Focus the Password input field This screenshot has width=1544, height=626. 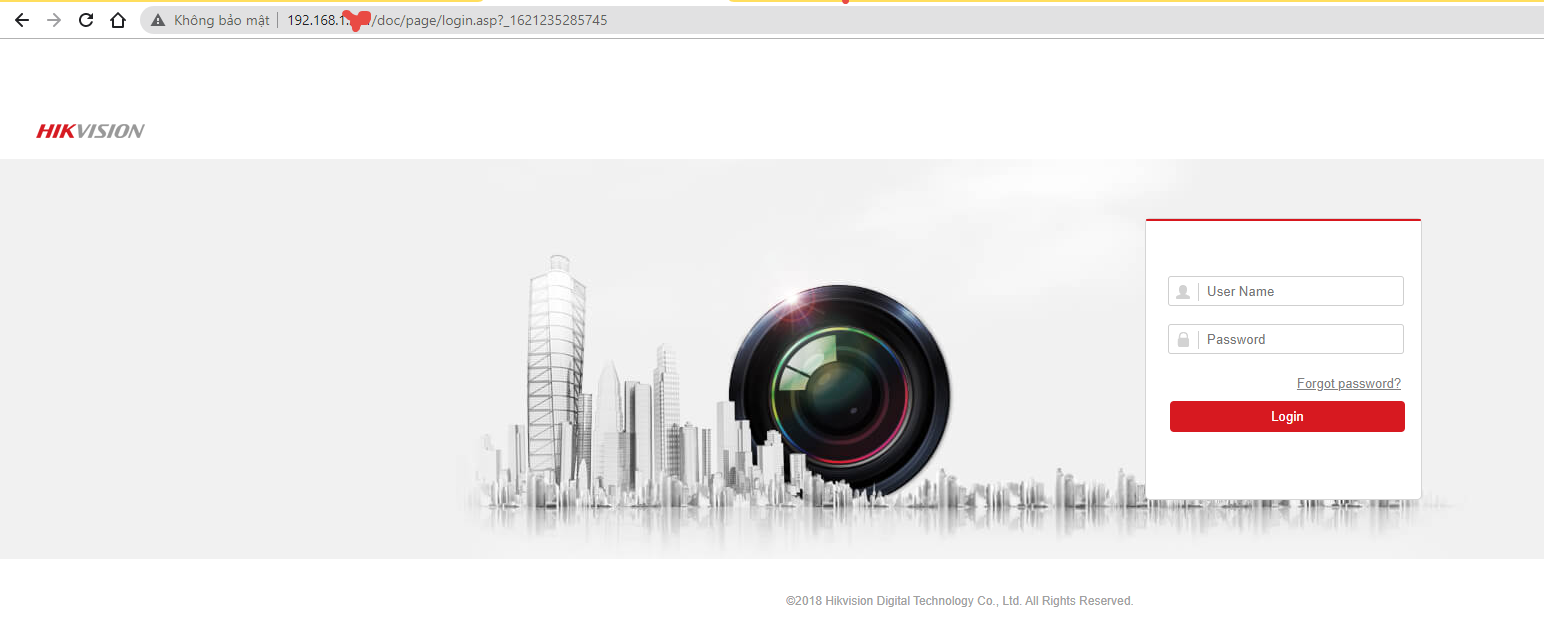pos(1300,340)
